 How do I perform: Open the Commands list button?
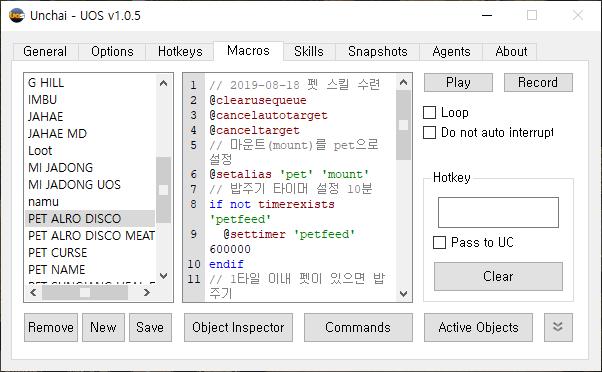click(x=358, y=327)
